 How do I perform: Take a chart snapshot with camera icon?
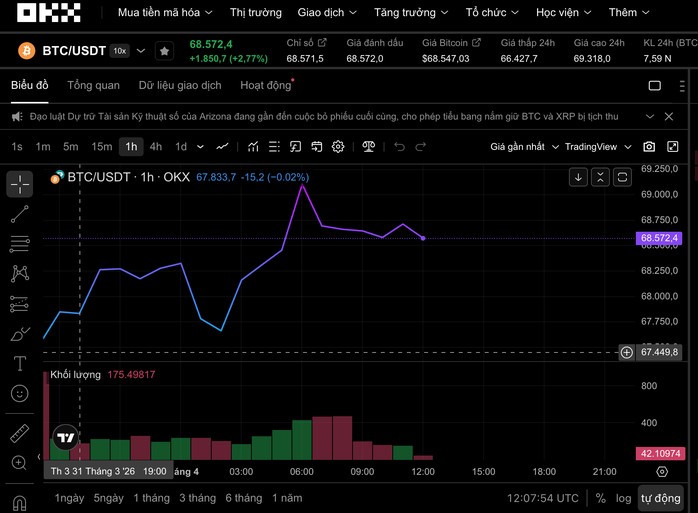649,147
